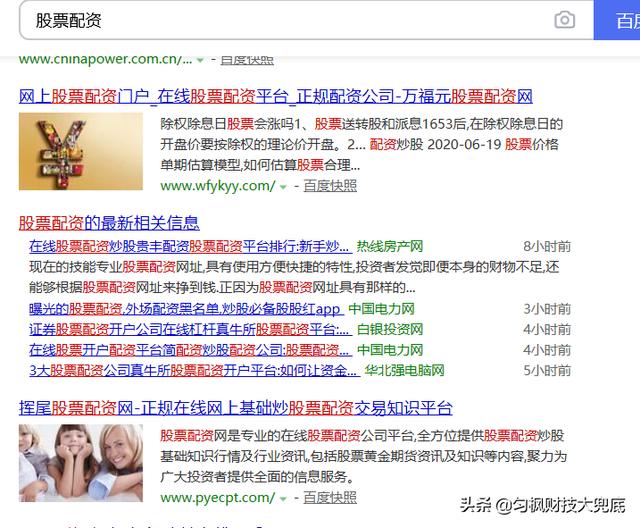
Task: Expand dropdown arrow next to www.chinapower.com.cn
Action: pyautogui.click(x=200, y=60)
